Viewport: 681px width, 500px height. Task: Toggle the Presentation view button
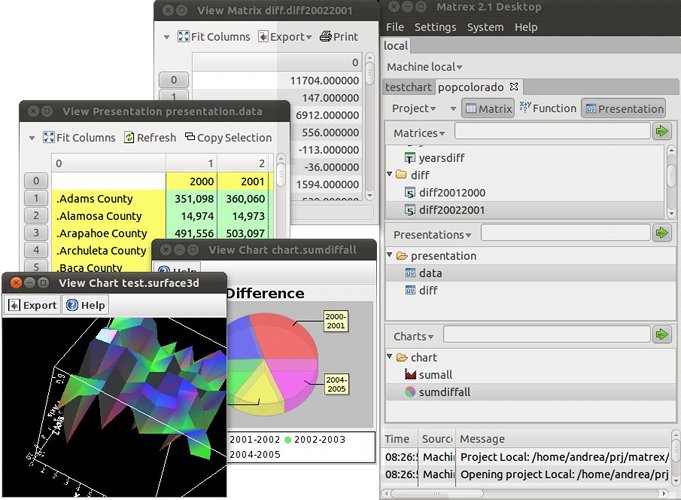pos(623,108)
